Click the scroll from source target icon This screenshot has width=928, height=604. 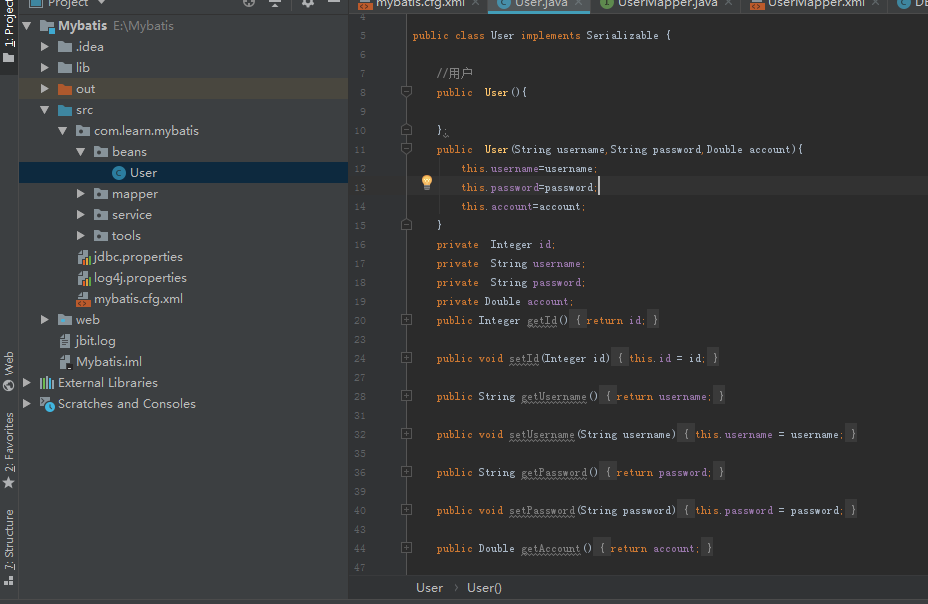[x=249, y=4]
